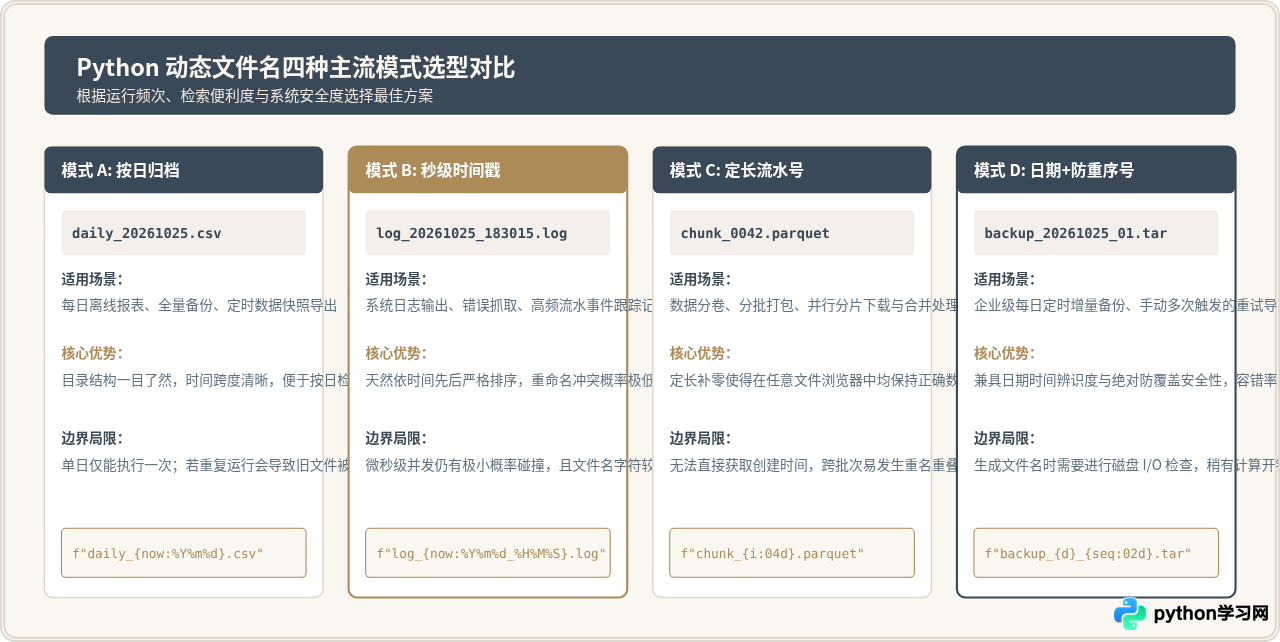Click text starting '企业级每日定时增量备份'
1280x642 pixels.
pos(1126,305)
